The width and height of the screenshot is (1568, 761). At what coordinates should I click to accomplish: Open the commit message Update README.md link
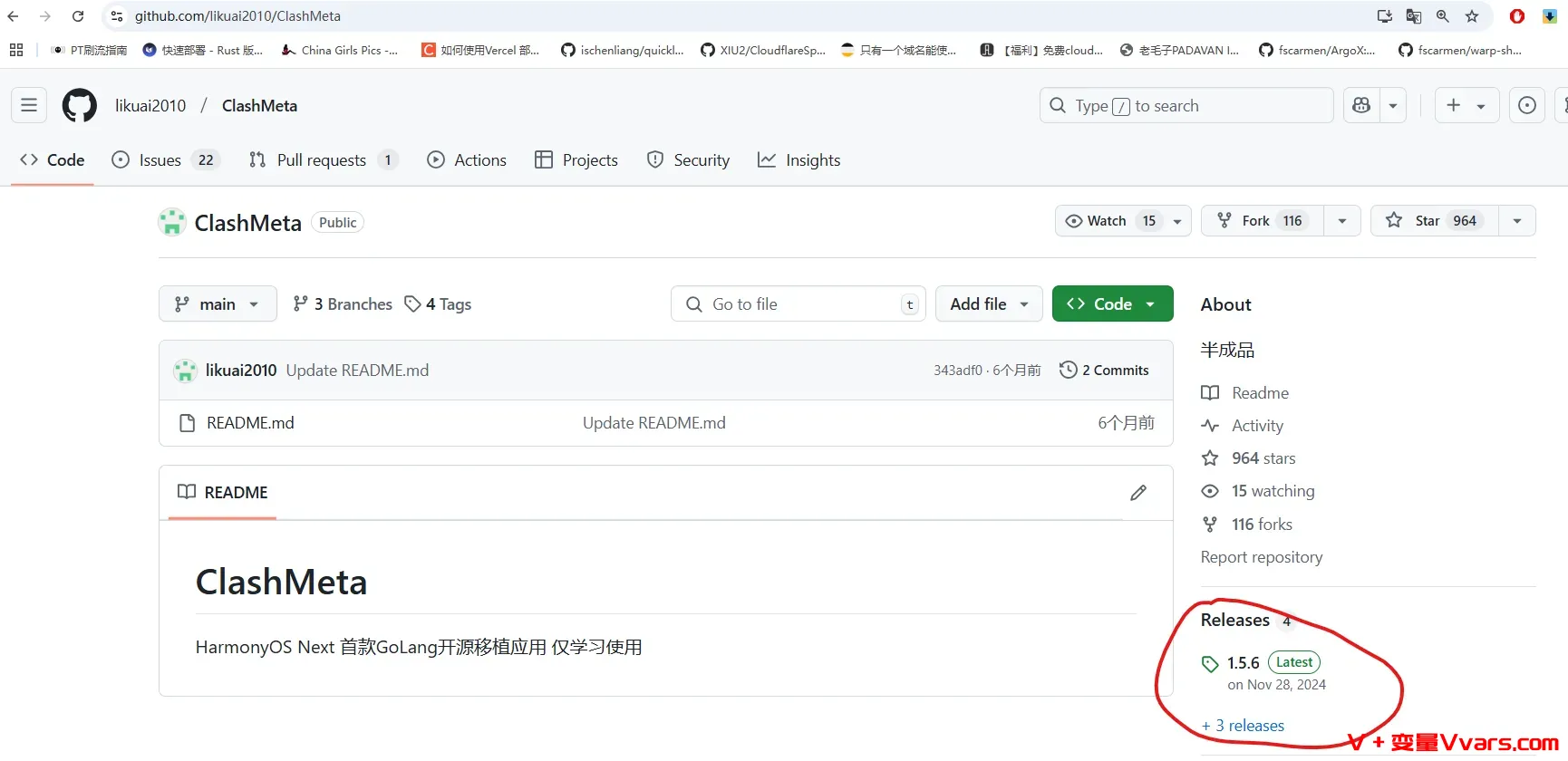pos(357,371)
